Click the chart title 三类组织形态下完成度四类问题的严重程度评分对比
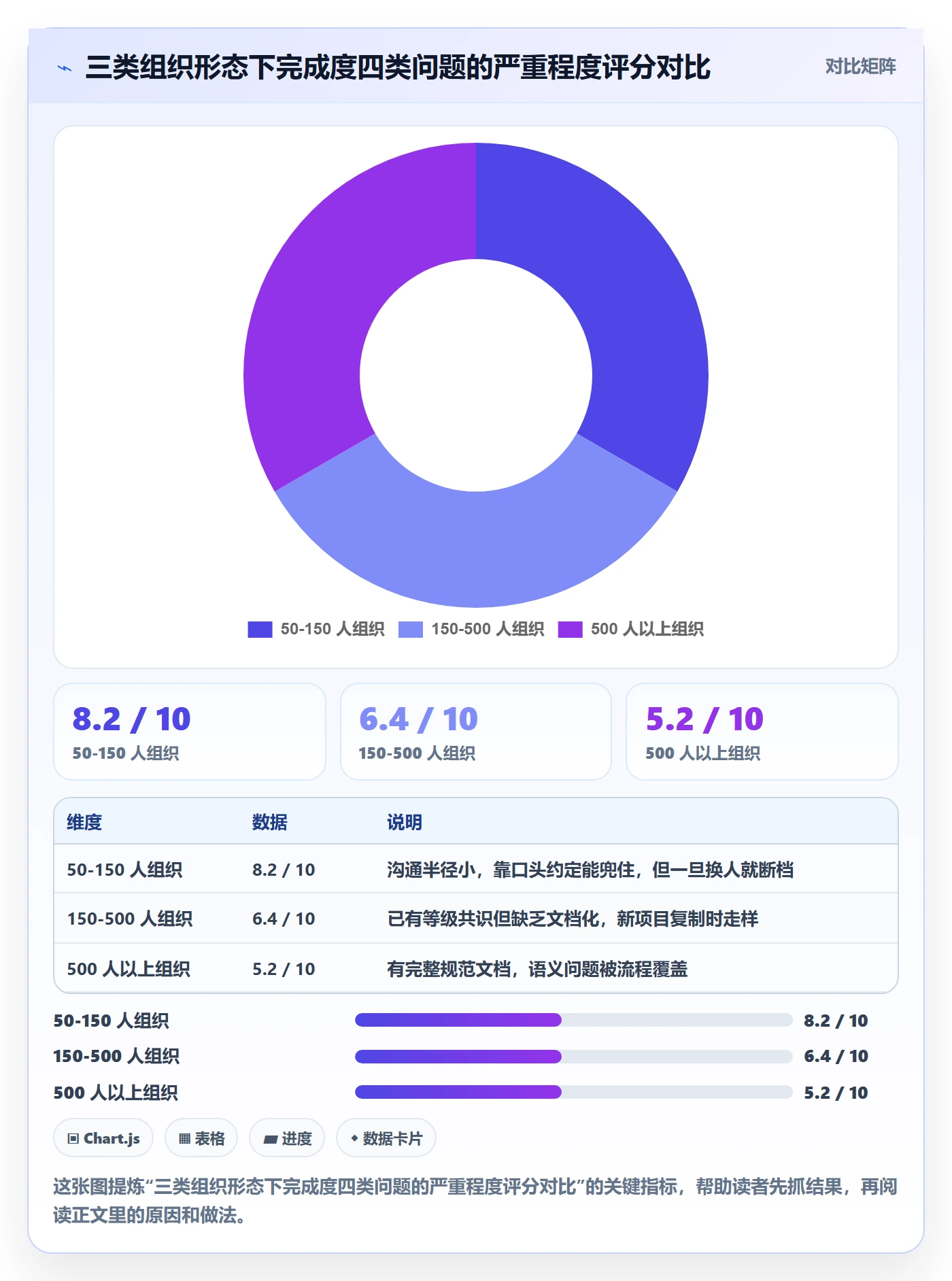This screenshot has width=952, height=1281. [398, 67]
